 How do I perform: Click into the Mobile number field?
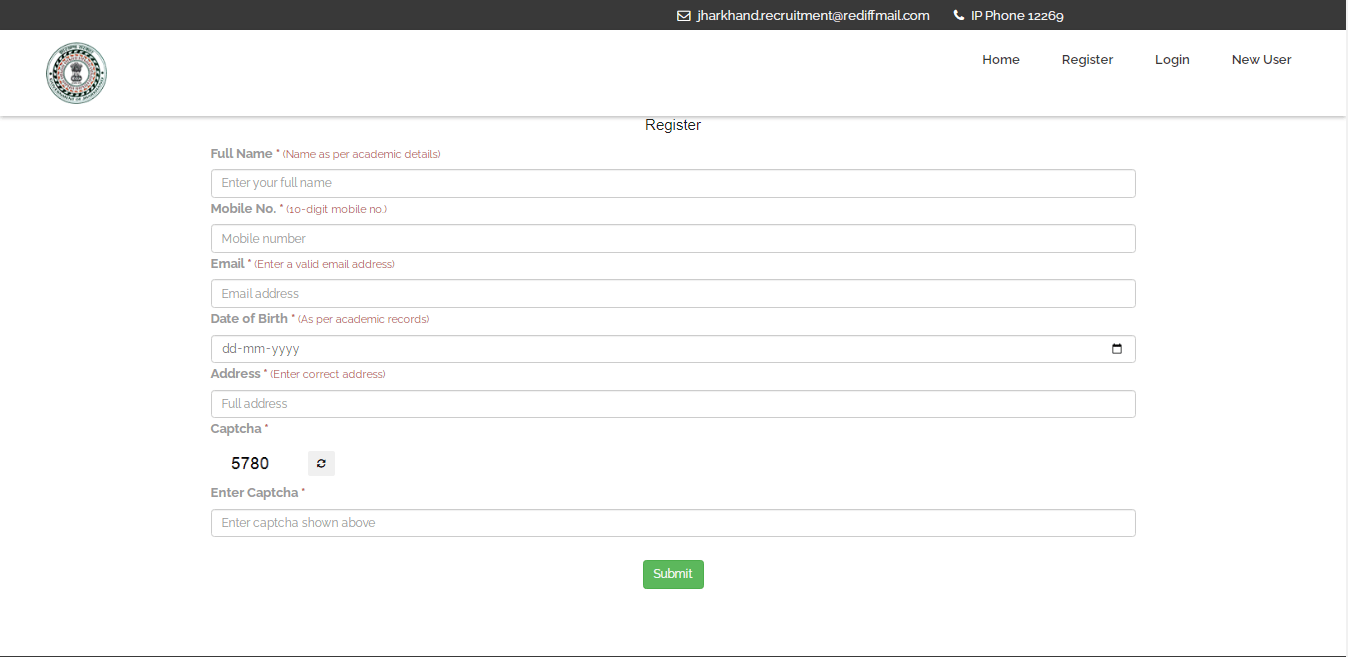click(x=672, y=239)
